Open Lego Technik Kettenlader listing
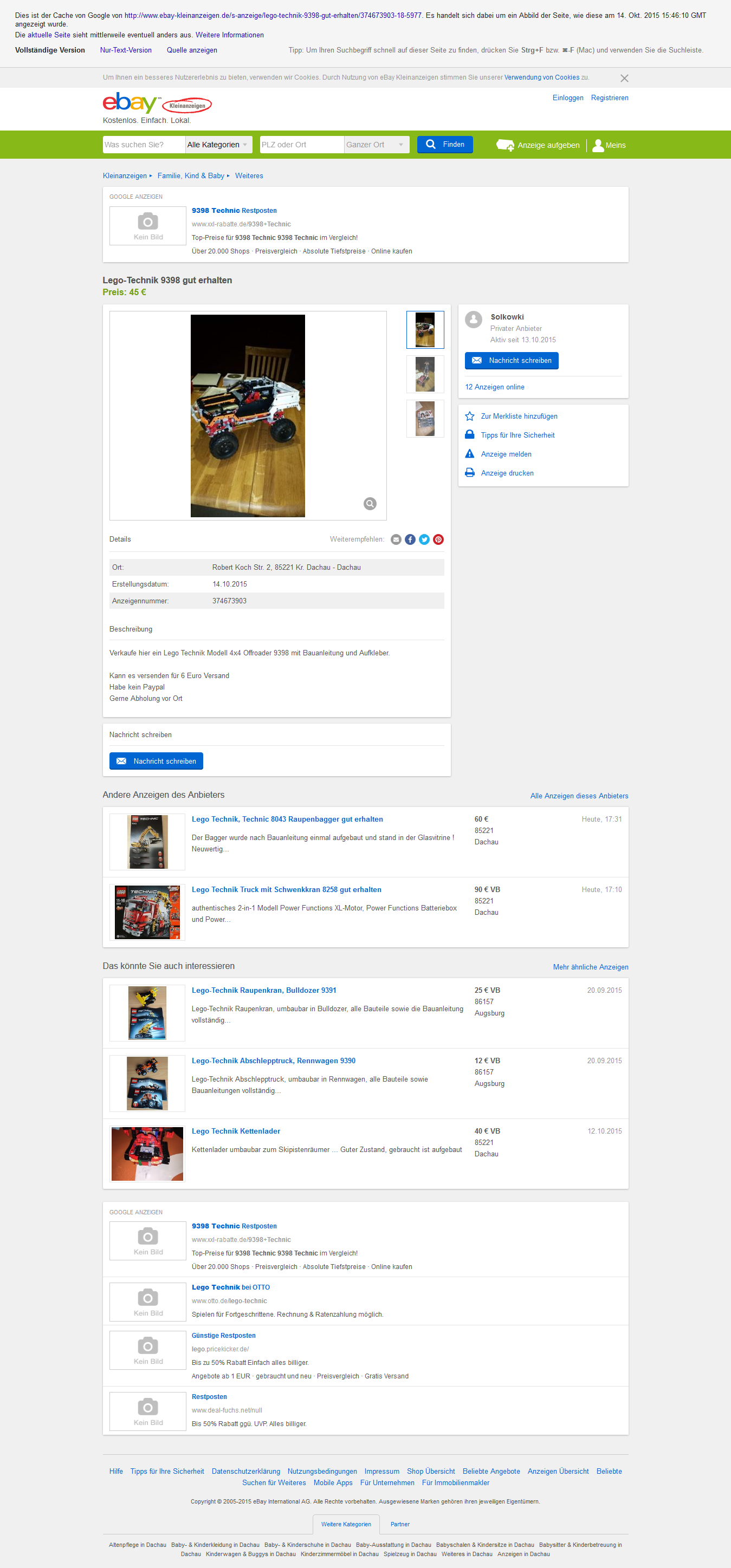731x1568 pixels. [x=236, y=1131]
